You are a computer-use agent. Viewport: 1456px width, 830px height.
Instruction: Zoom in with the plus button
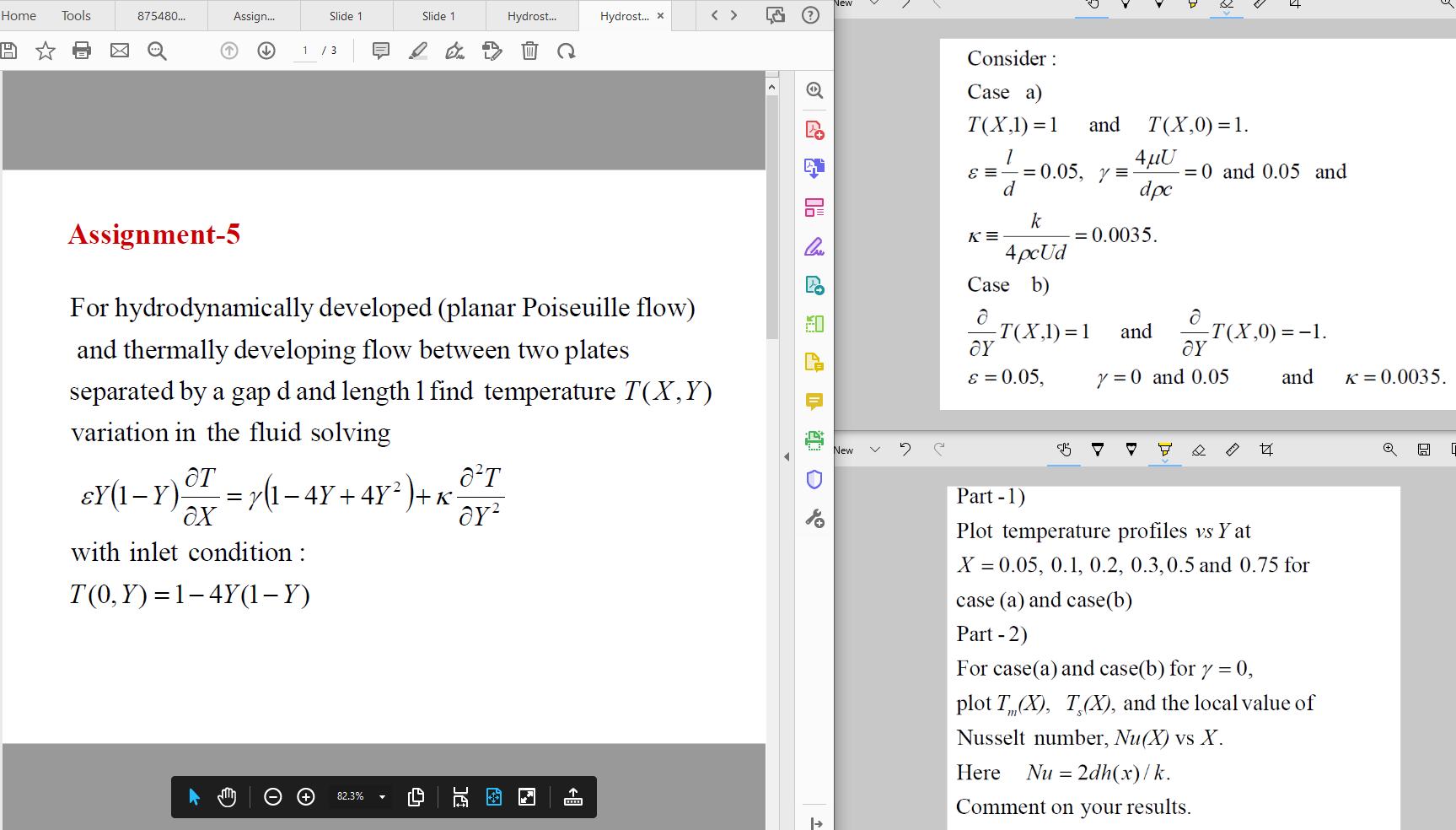tap(306, 797)
